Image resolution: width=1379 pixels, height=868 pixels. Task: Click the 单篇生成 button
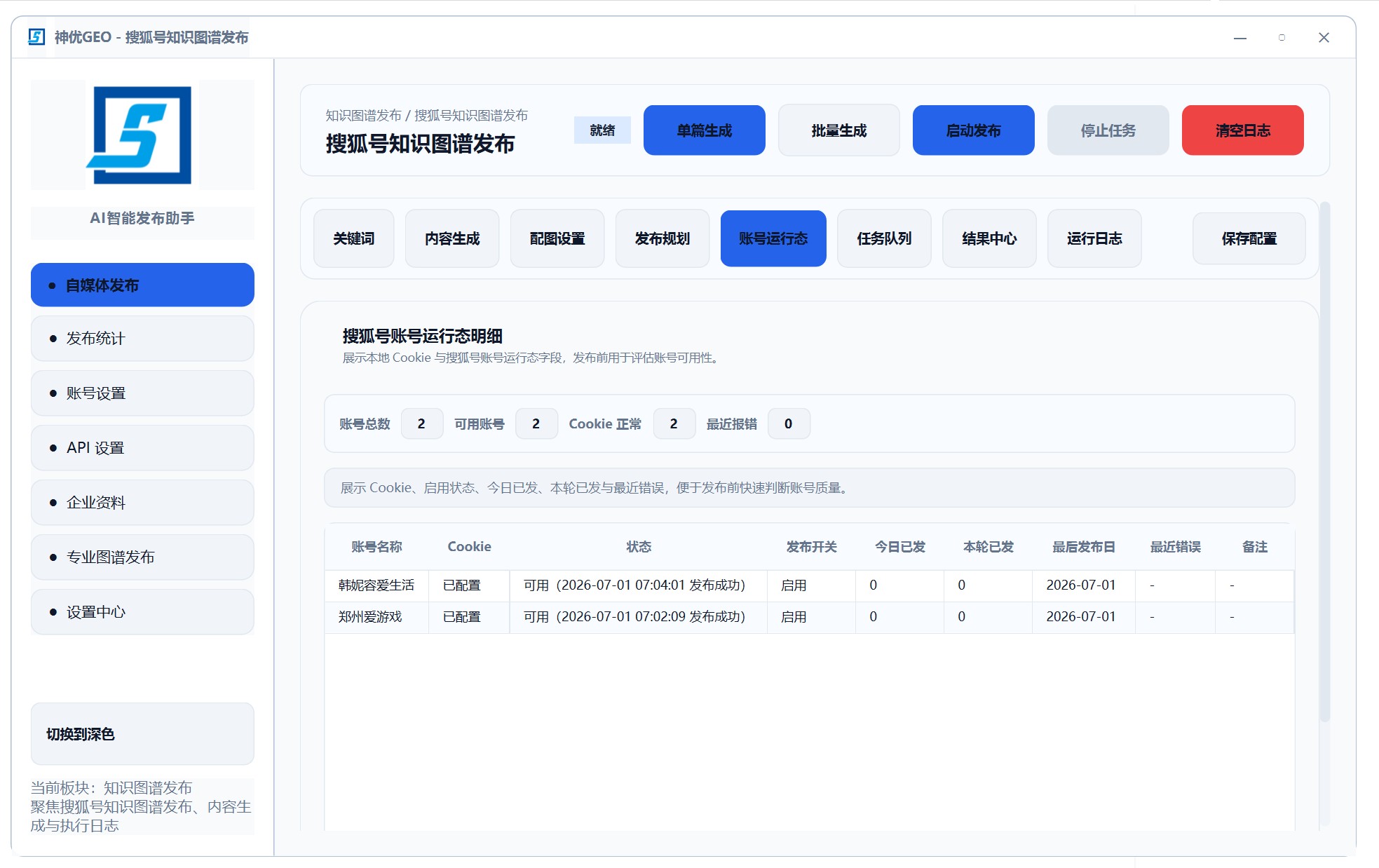click(x=704, y=130)
